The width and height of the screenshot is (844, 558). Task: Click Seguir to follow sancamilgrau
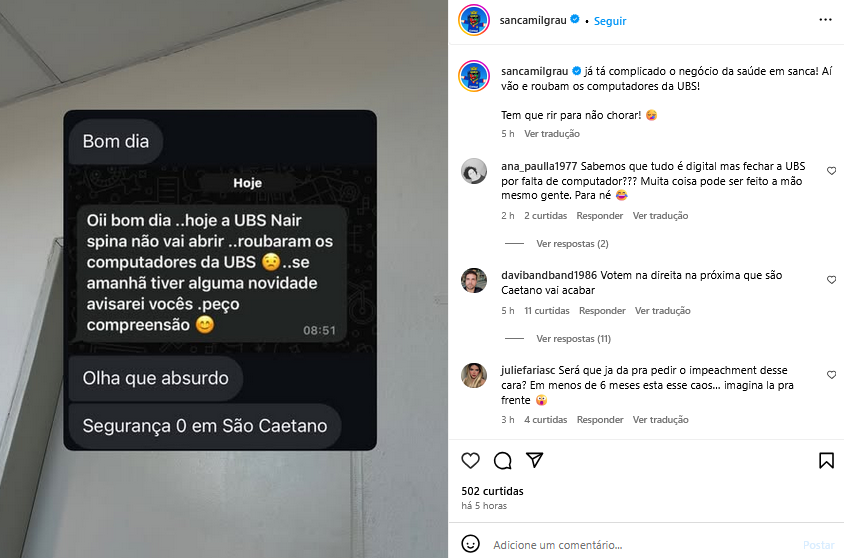610,21
